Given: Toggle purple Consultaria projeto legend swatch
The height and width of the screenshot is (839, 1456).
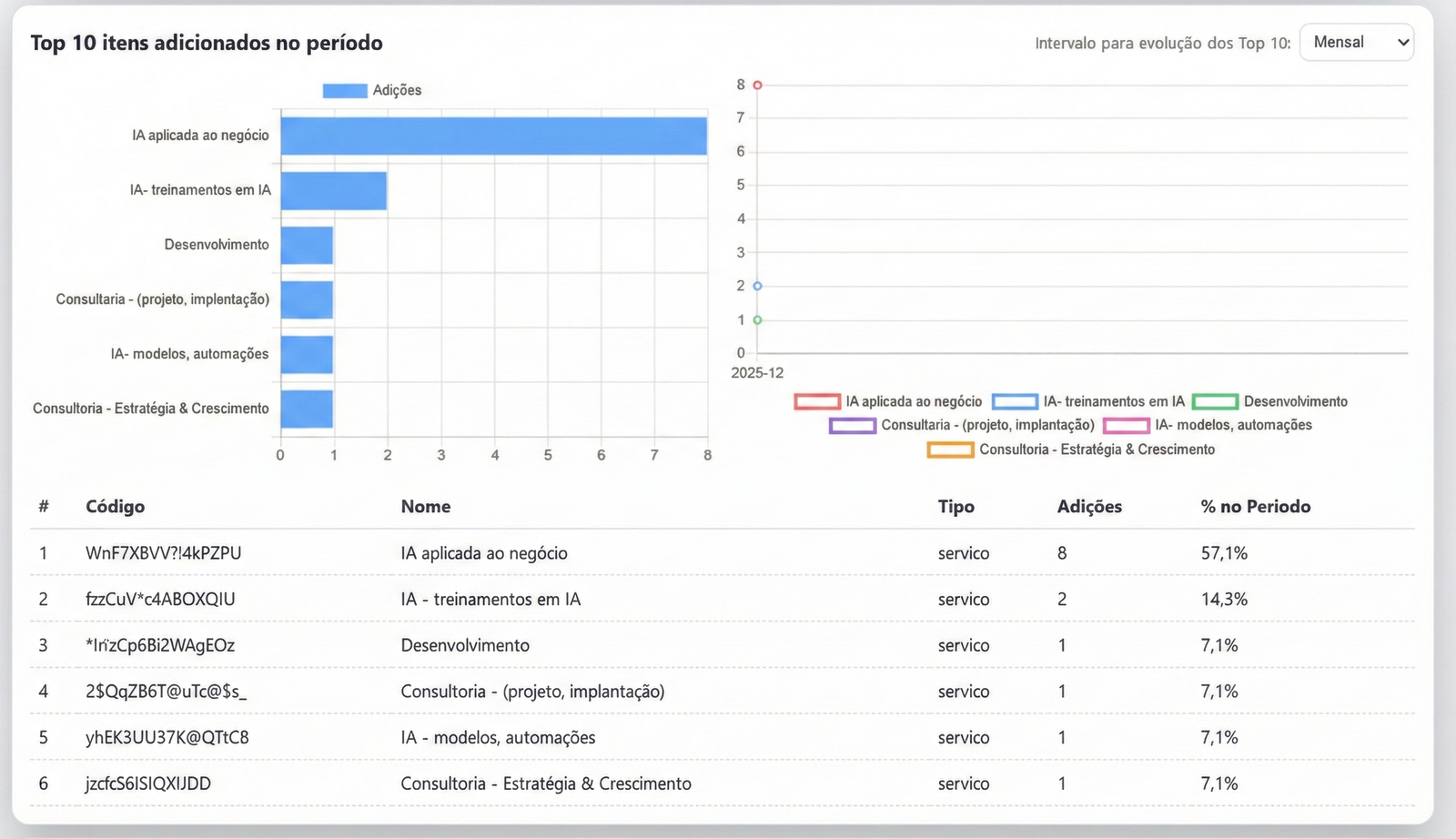Looking at the screenshot, I should tap(852, 425).
